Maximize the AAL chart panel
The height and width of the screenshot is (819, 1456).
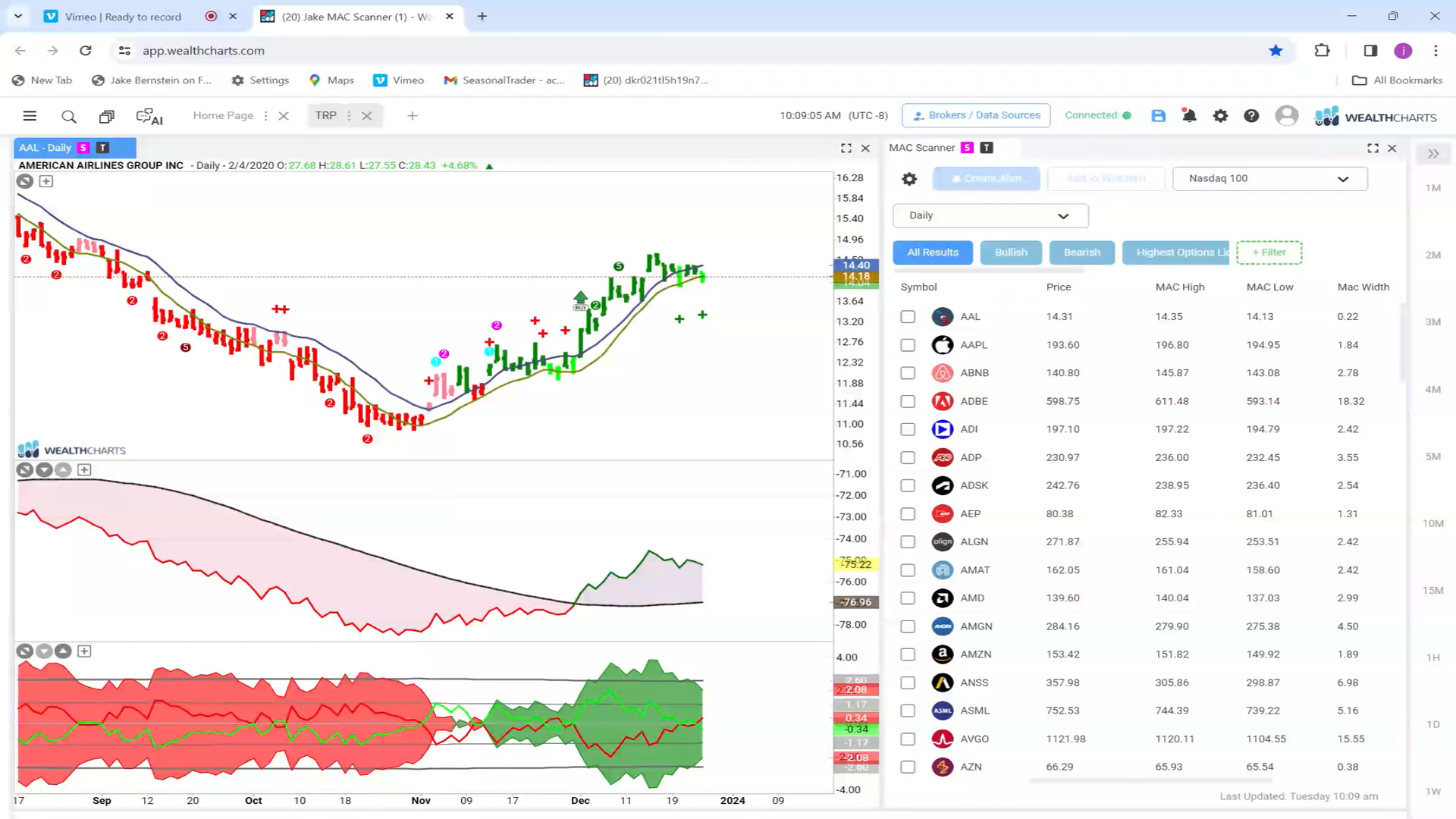coord(846,149)
